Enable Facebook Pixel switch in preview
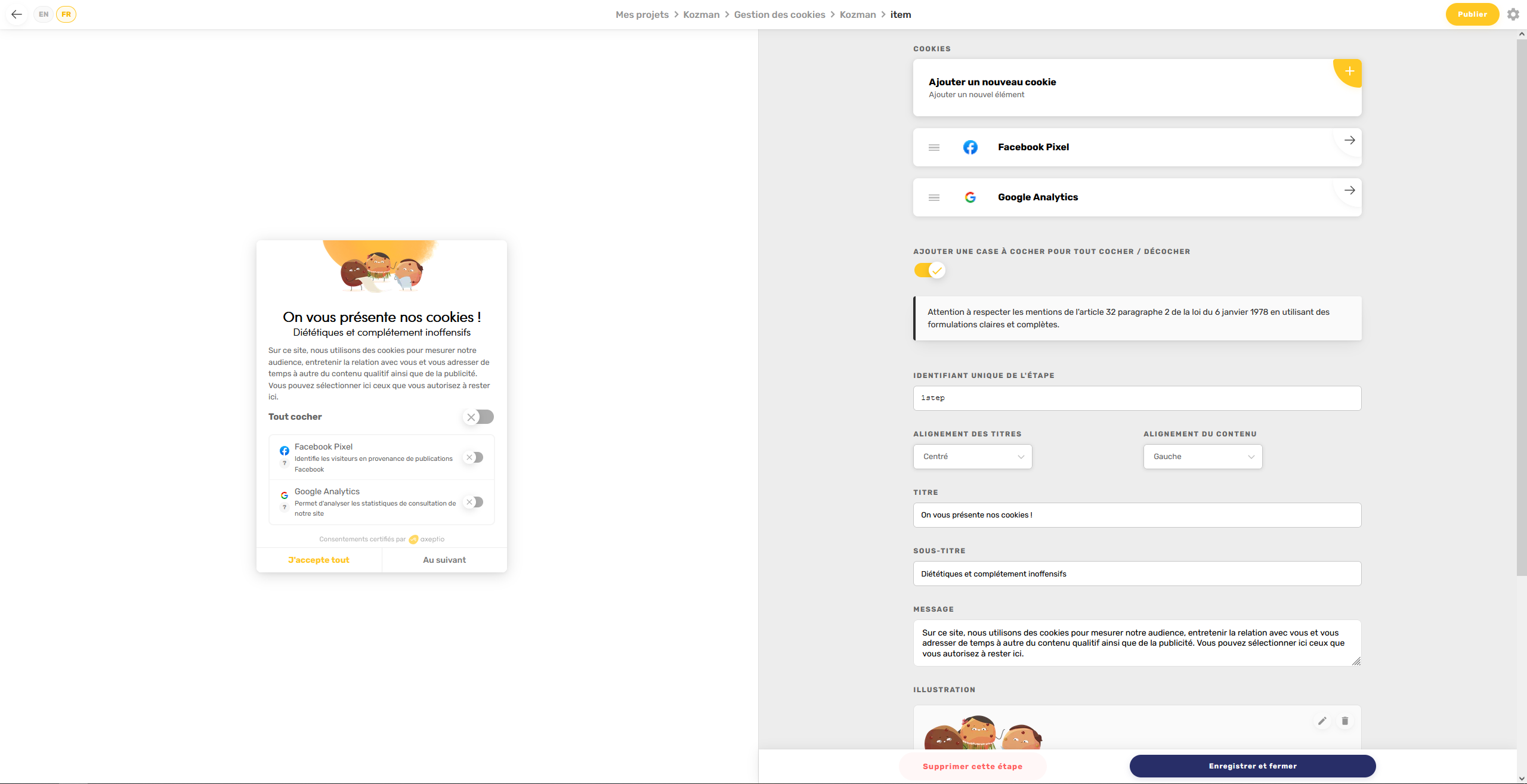The width and height of the screenshot is (1527, 784). tap(474, 457)
